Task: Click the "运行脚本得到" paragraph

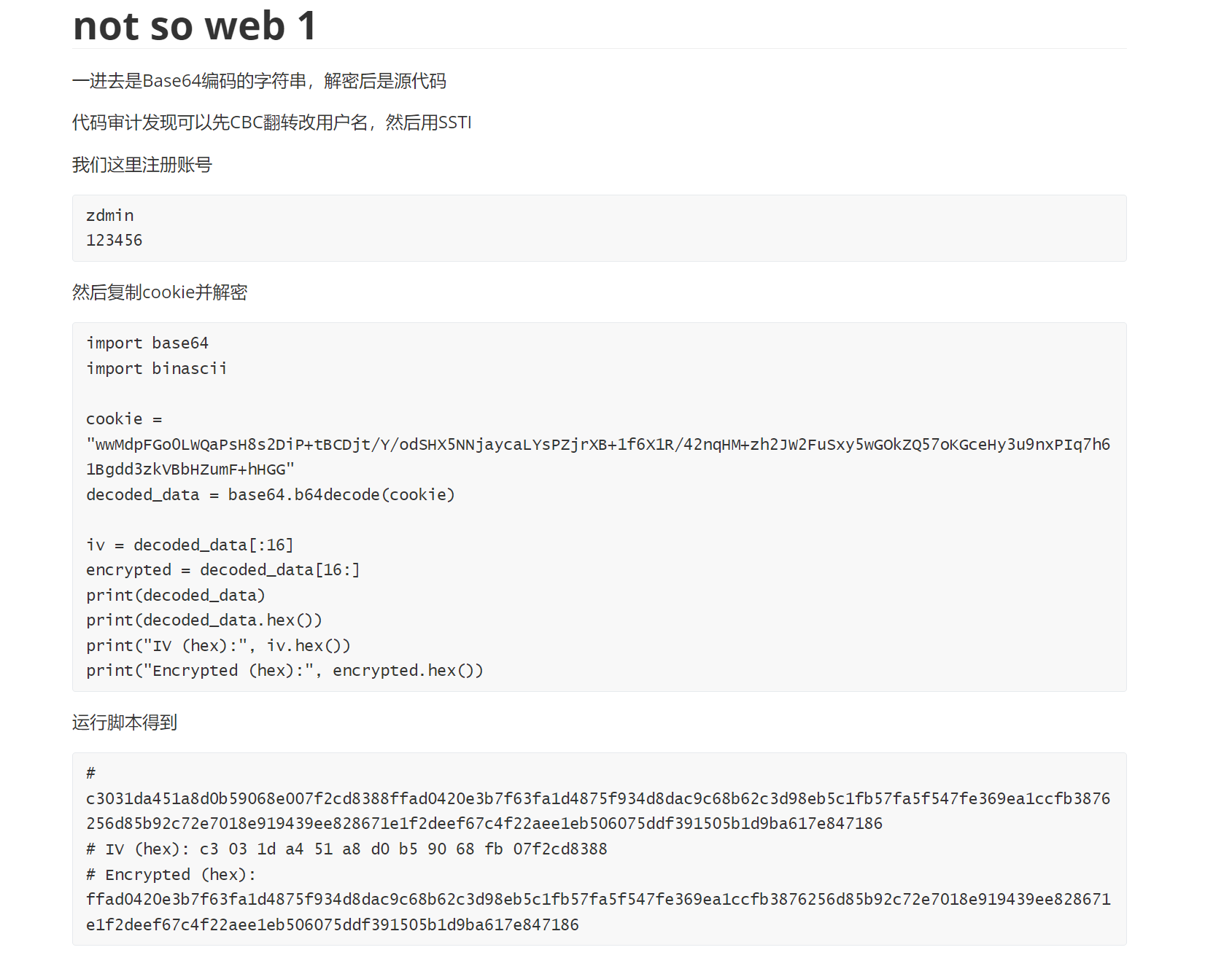Action: [125, 723]
